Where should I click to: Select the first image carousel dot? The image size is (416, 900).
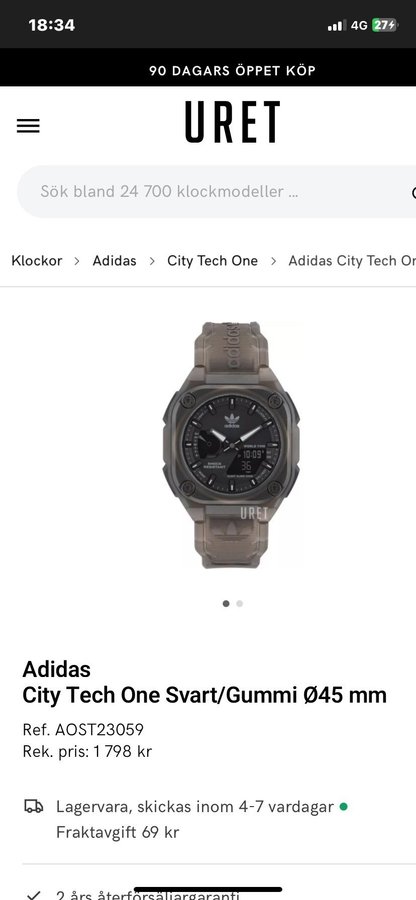point(226,603)
